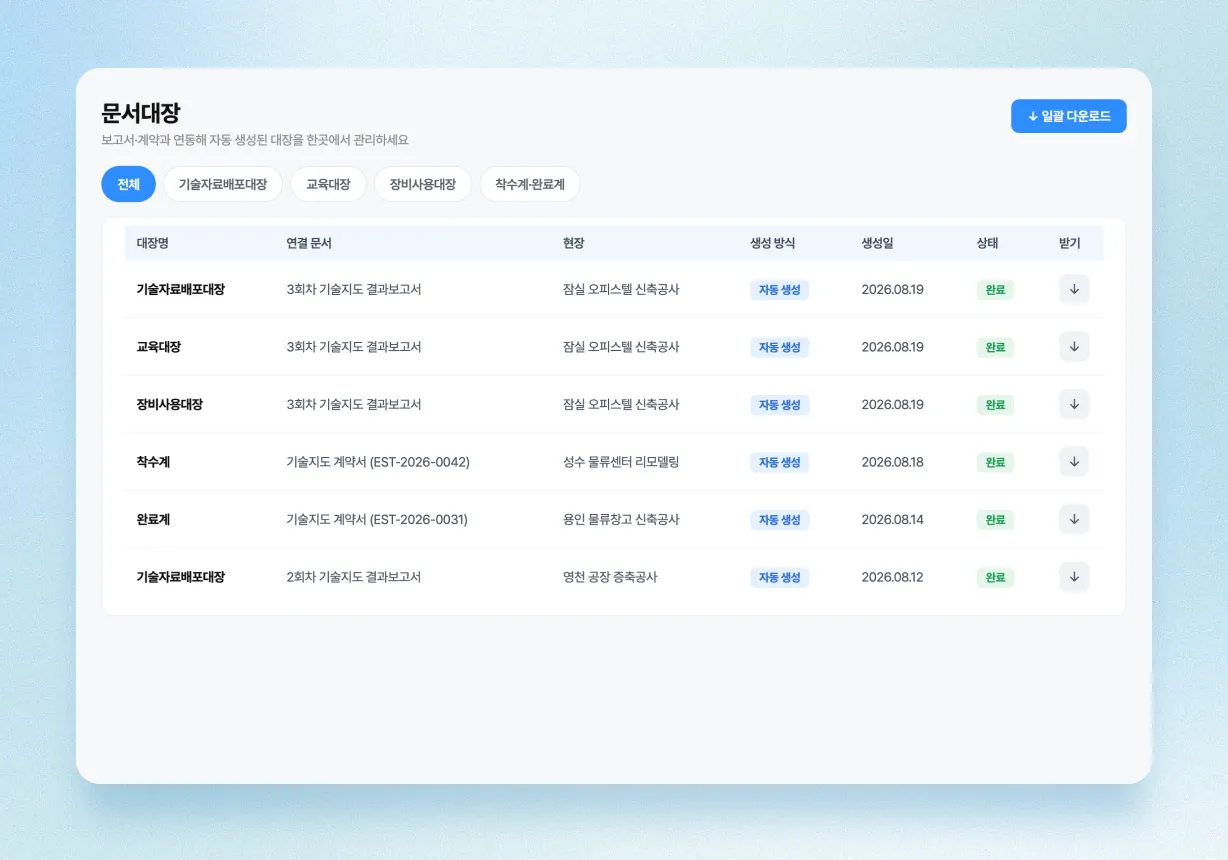
Task: Click 영천 공장 증축공사 site cell
Action: coord(610,577)
